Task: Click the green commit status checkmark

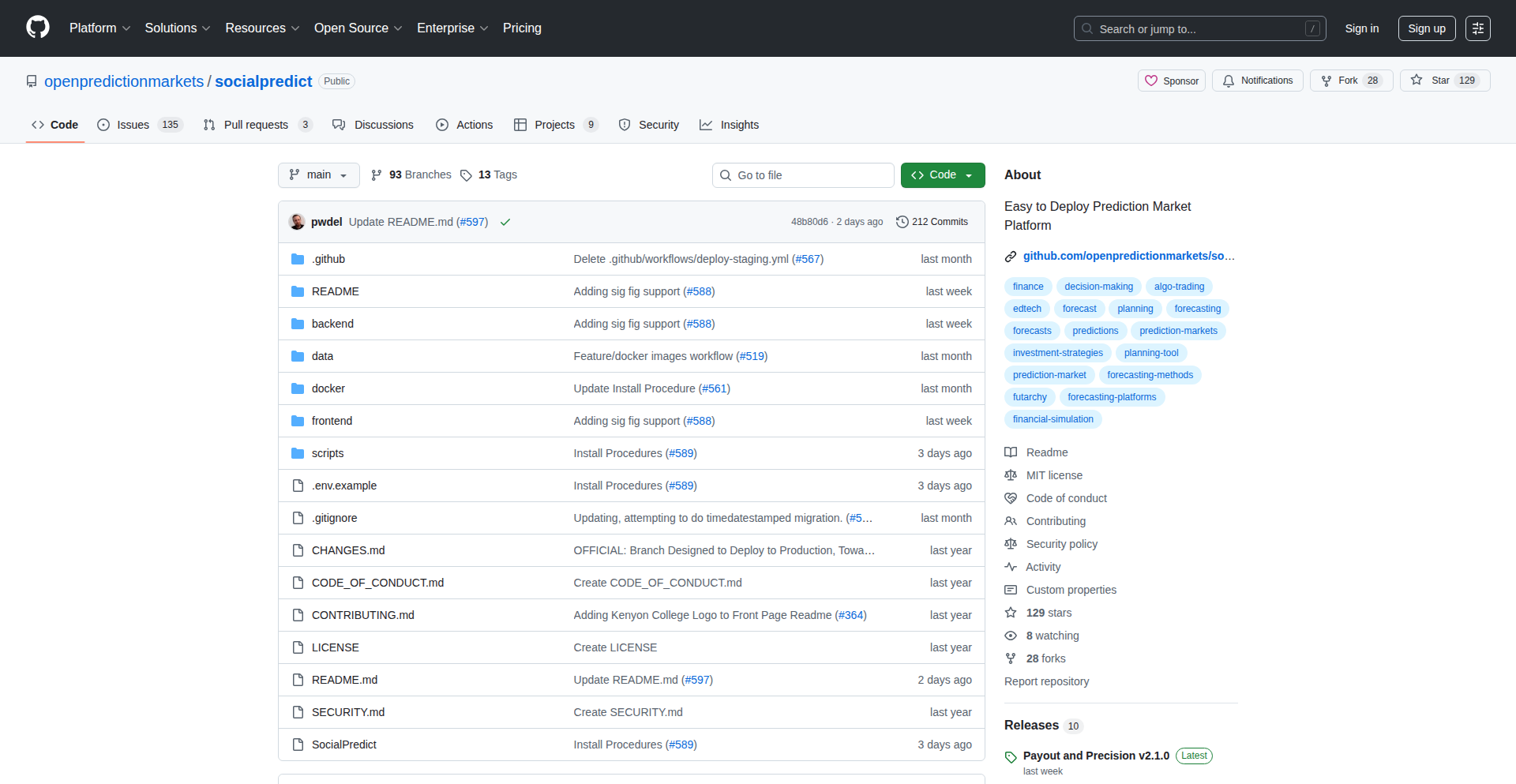Action: 505,222
